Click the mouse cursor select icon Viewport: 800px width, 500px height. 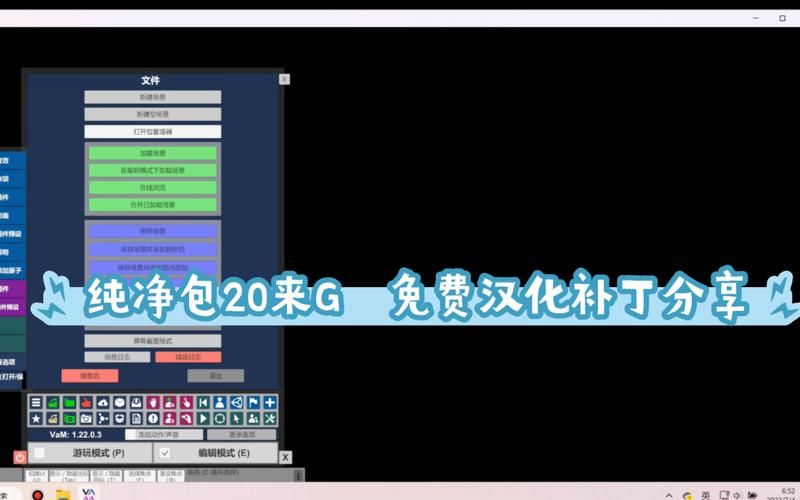(237, 419)
